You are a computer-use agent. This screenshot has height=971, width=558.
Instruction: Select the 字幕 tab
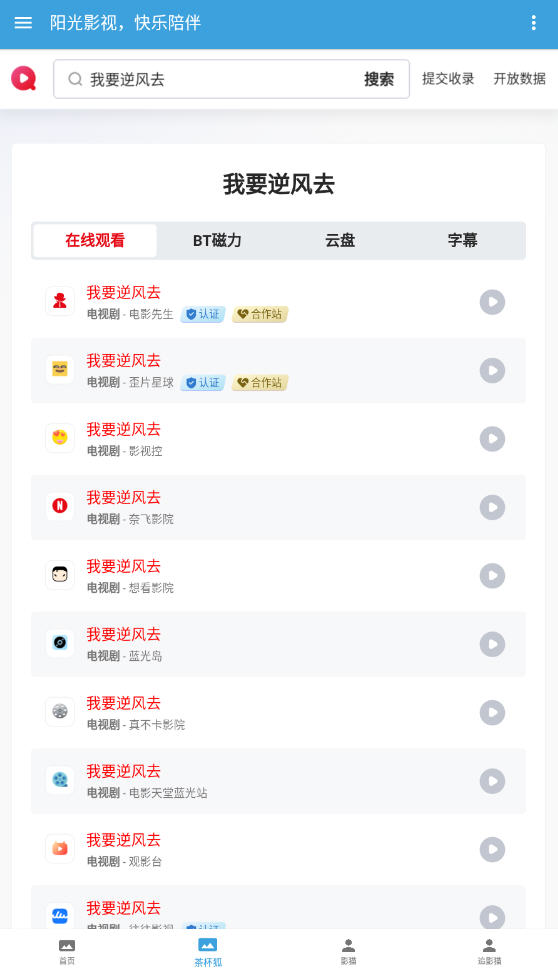point(463,240)
